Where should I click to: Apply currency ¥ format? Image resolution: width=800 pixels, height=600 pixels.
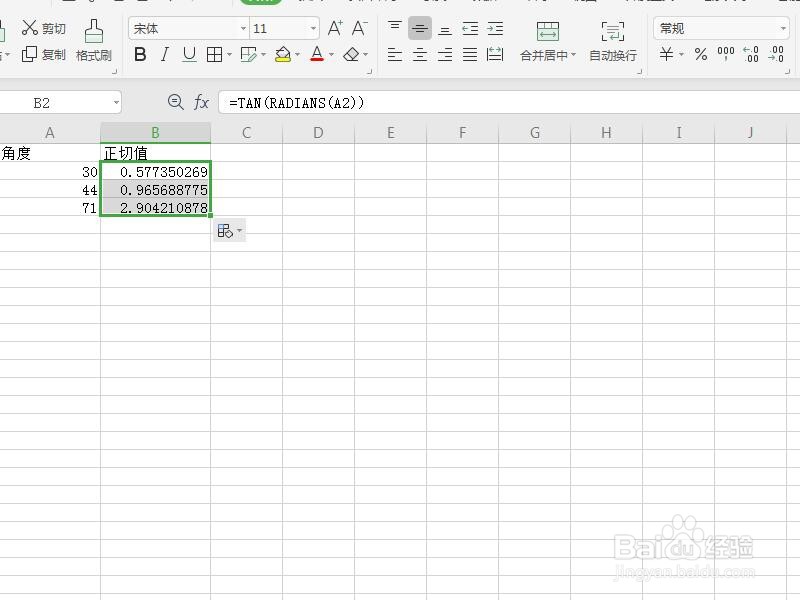point(666,54)
